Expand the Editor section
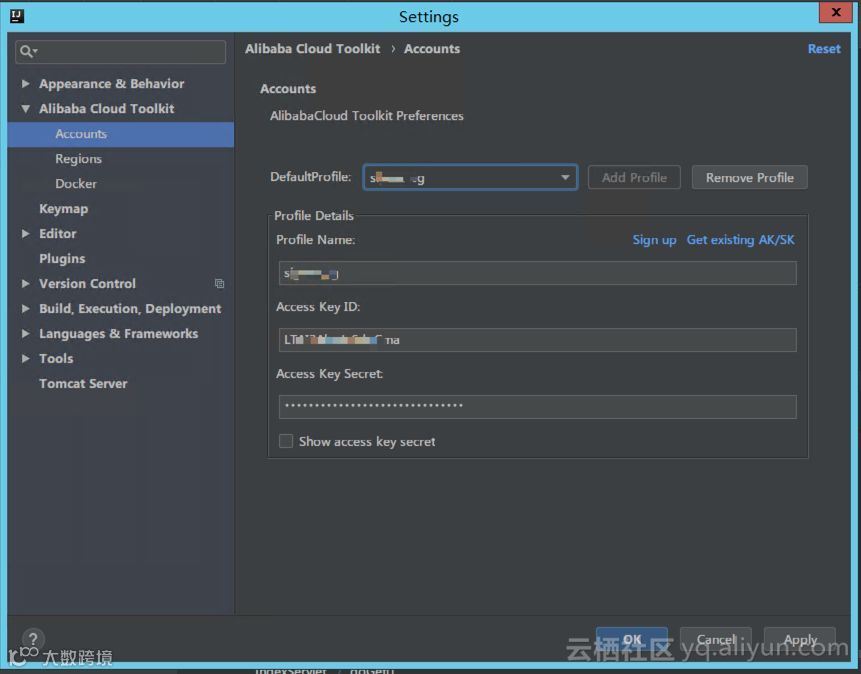The image size is (861, 674). tap(25, 233)
